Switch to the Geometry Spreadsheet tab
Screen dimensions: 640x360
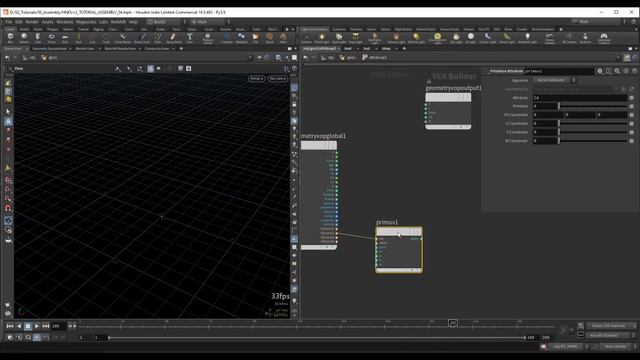point(49,49)
